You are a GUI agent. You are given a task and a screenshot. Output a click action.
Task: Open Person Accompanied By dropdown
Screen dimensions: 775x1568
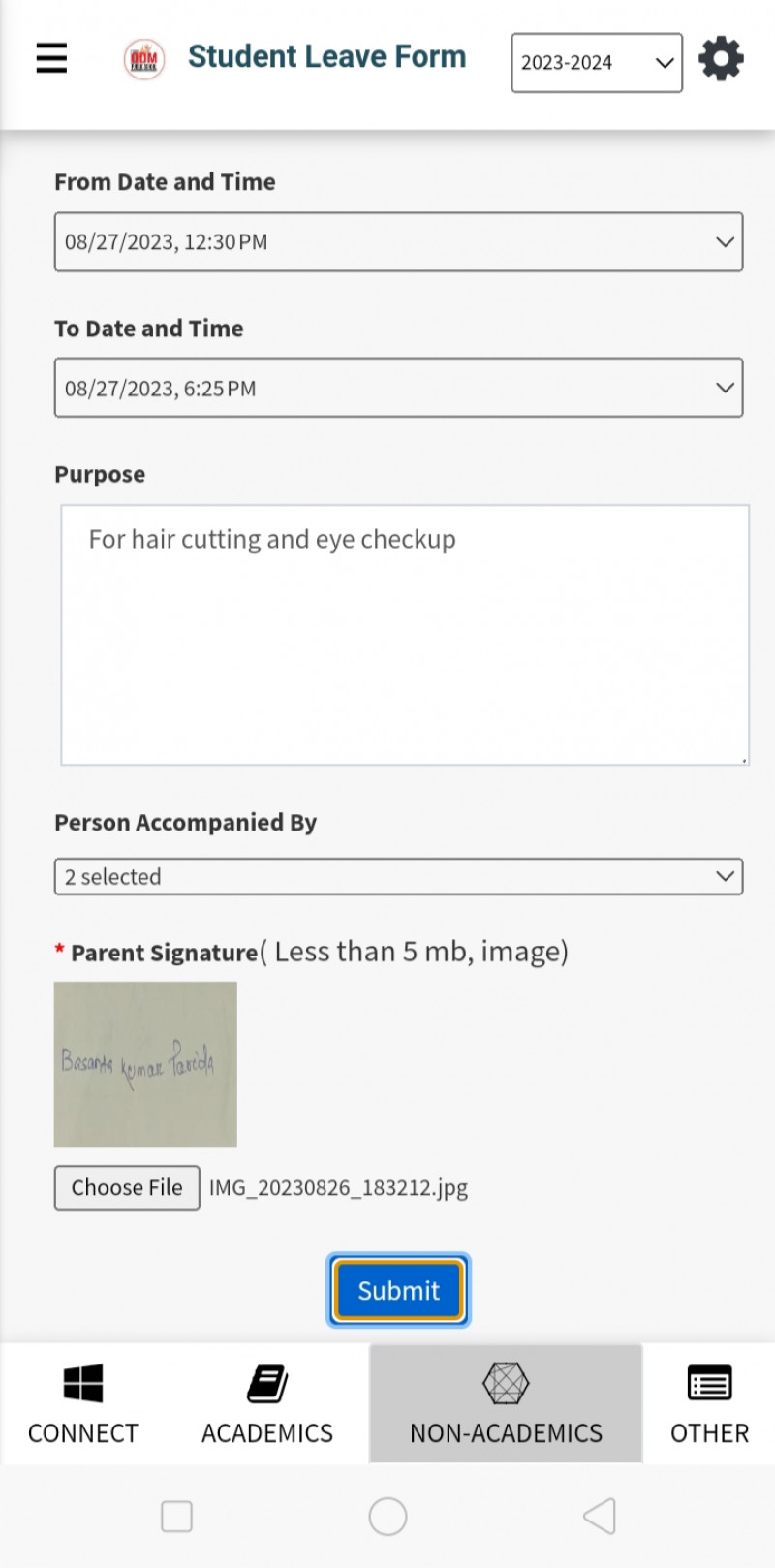click(398, 876)
